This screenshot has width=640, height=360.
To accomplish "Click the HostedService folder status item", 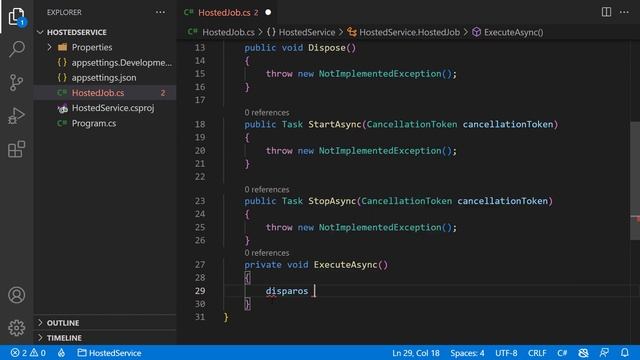I will pyautogui.click(x=109, y=353).
